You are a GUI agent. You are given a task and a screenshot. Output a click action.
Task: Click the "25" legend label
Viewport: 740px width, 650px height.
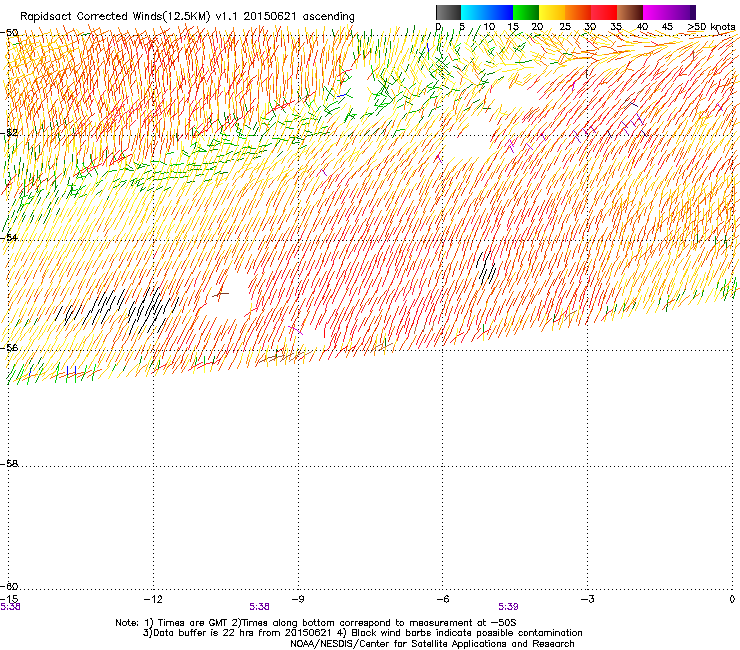(564, 27)
